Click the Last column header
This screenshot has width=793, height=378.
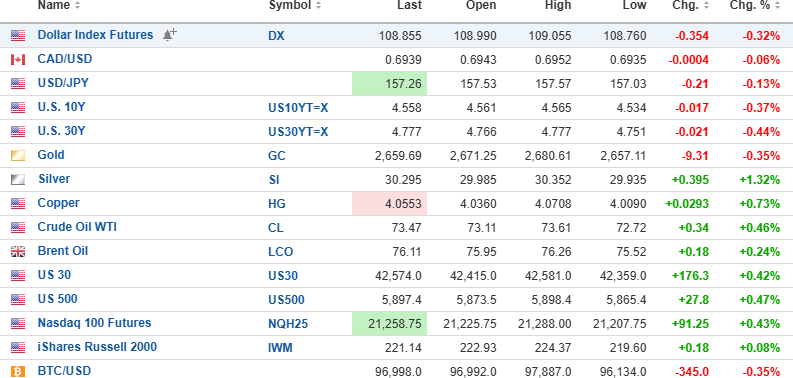point(409,6)
